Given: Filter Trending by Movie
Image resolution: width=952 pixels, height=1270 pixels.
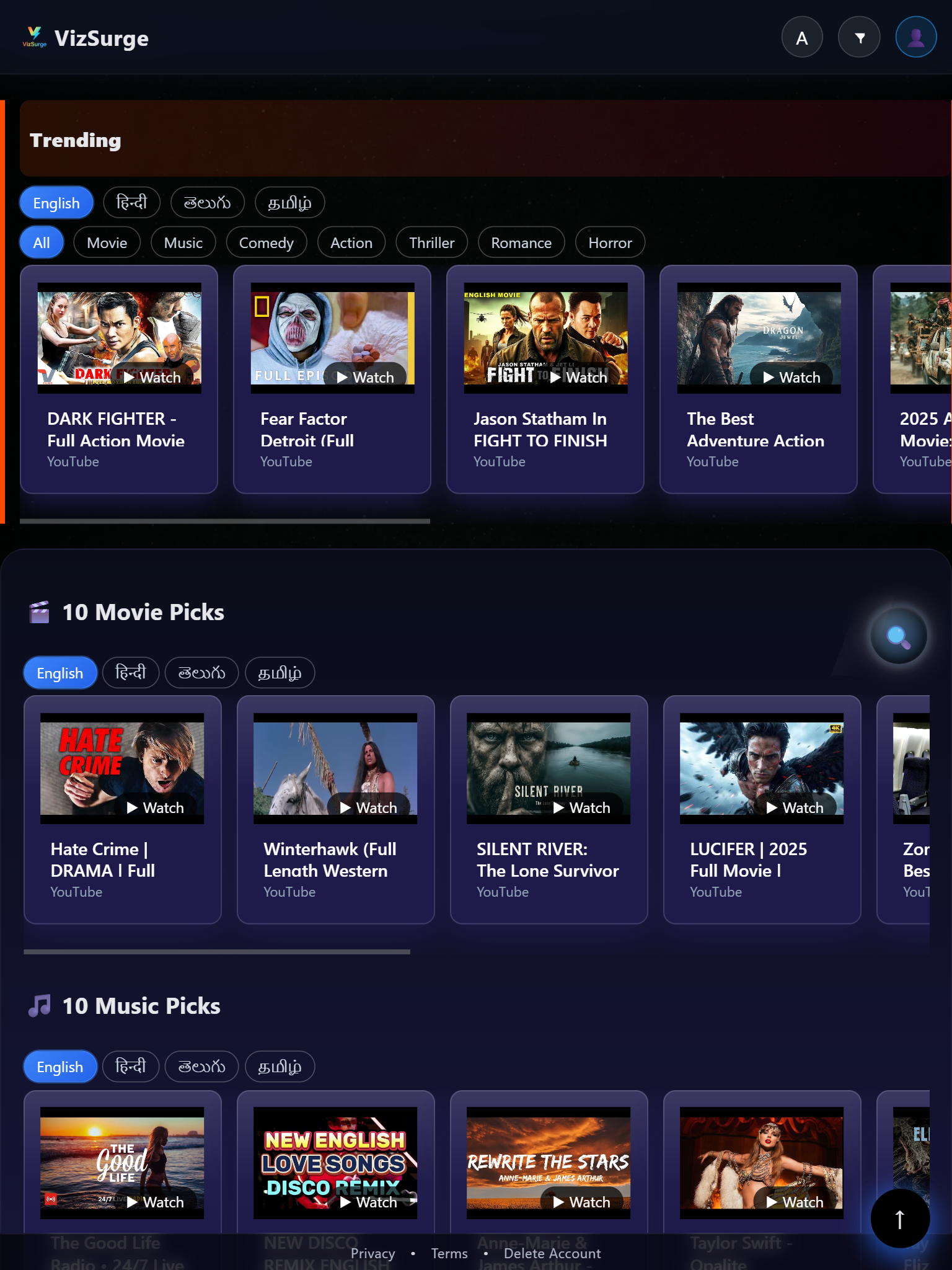Looking at the screenshot, I should (x=107, y=242).
